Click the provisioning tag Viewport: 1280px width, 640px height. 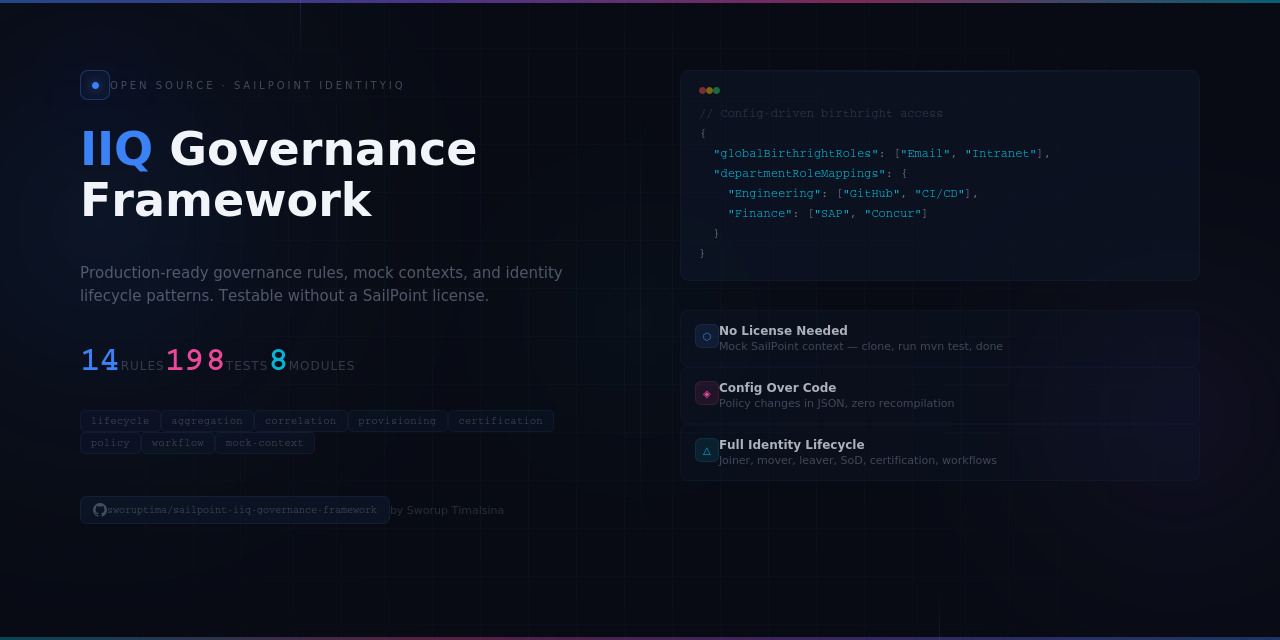(x=397, y=421)
